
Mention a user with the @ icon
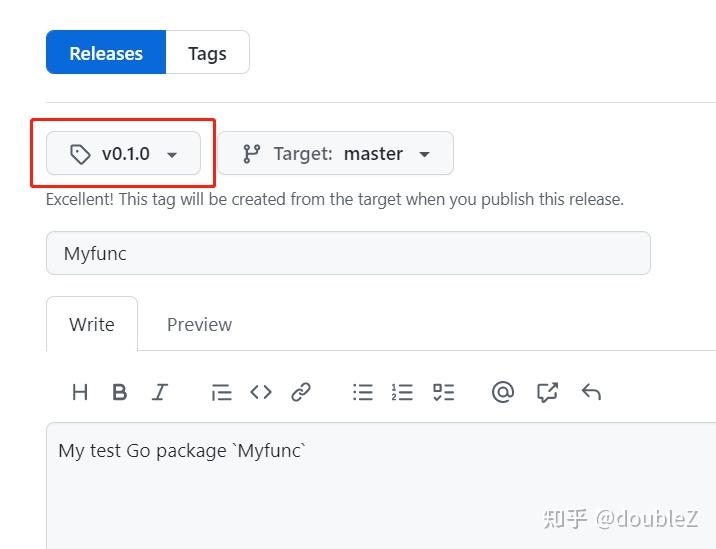click(x=503, y=392)
